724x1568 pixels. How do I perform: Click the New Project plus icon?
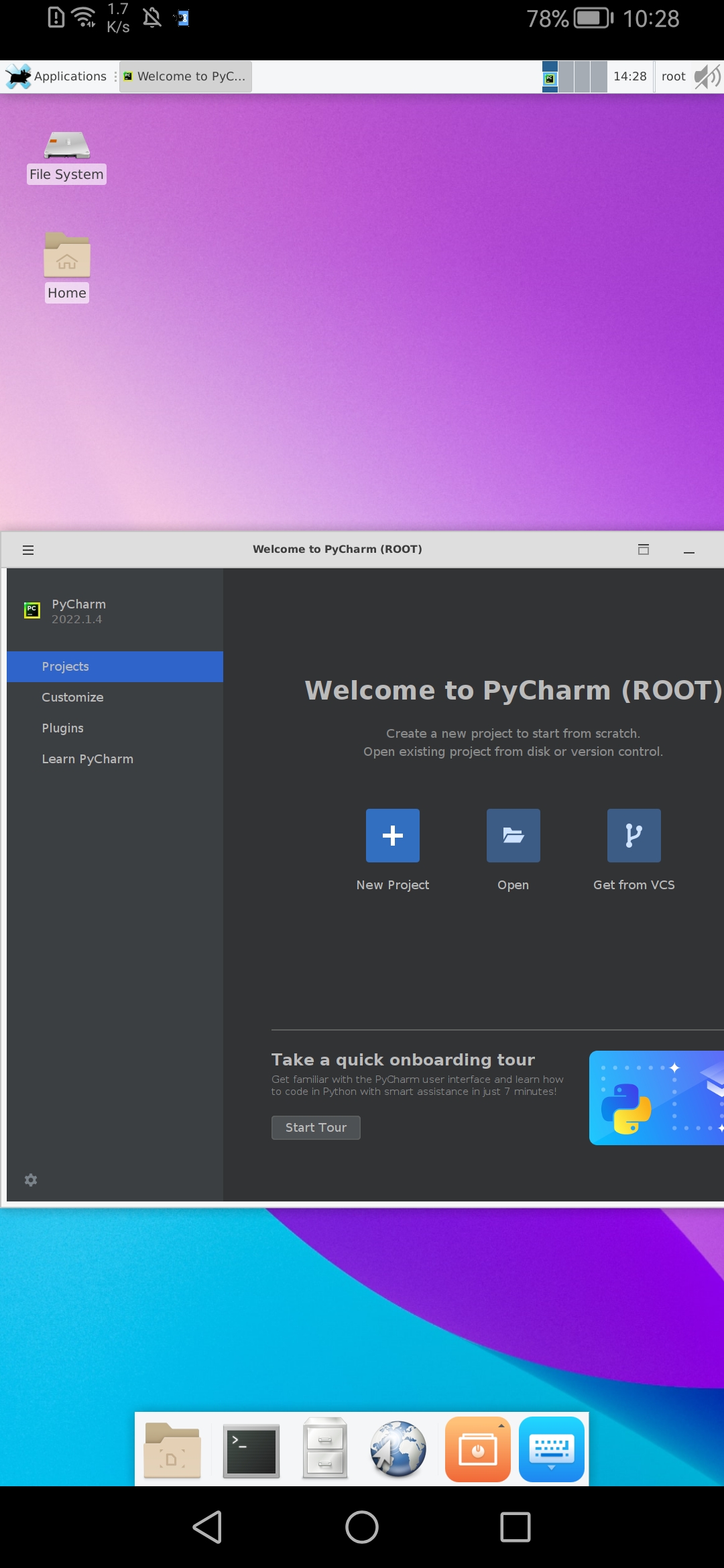tap(392, 835)
